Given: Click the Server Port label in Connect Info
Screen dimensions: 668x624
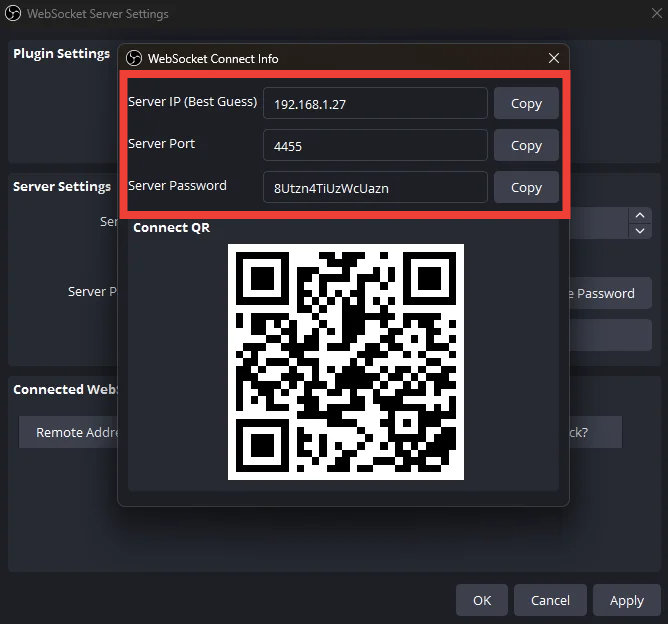Looking at the screenshot, I should click(161, 144).
